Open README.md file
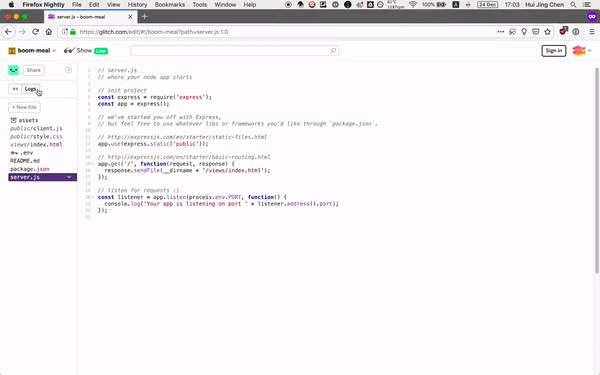Viewport: 600px width, 375px height. [x=25, y=161]
